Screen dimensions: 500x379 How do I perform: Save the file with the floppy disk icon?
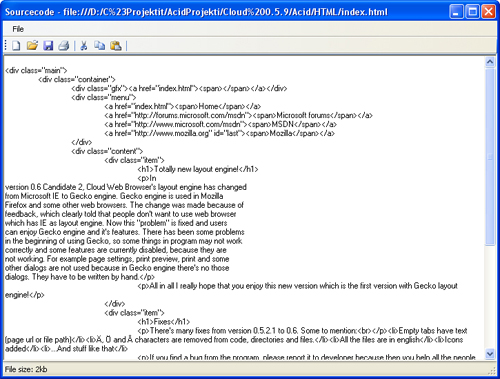48,45
